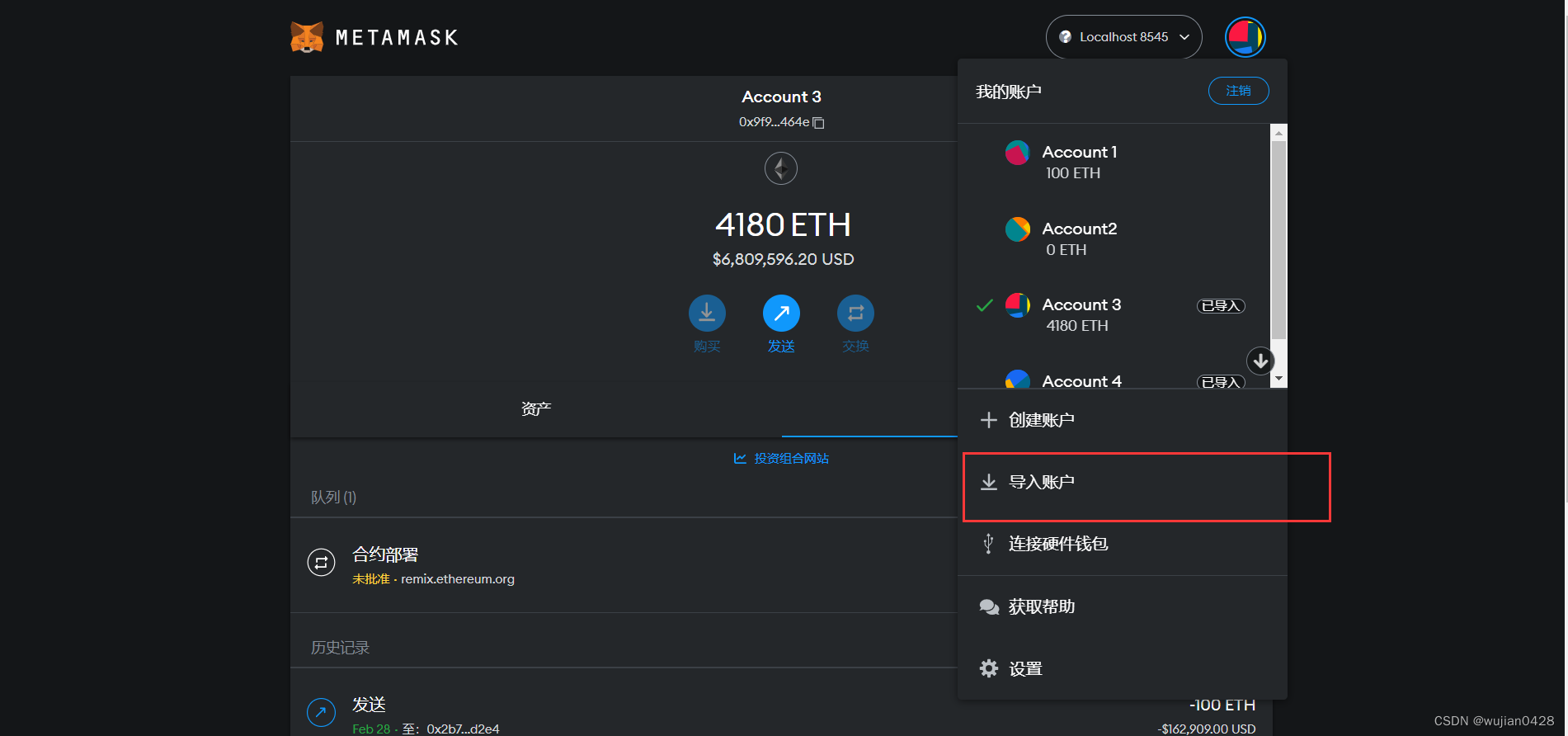Click 导入账户 (import account)
Image resolution: width=1568 pixels, height=736 pixels.
pyautogui.click(x=1122, y=482)
